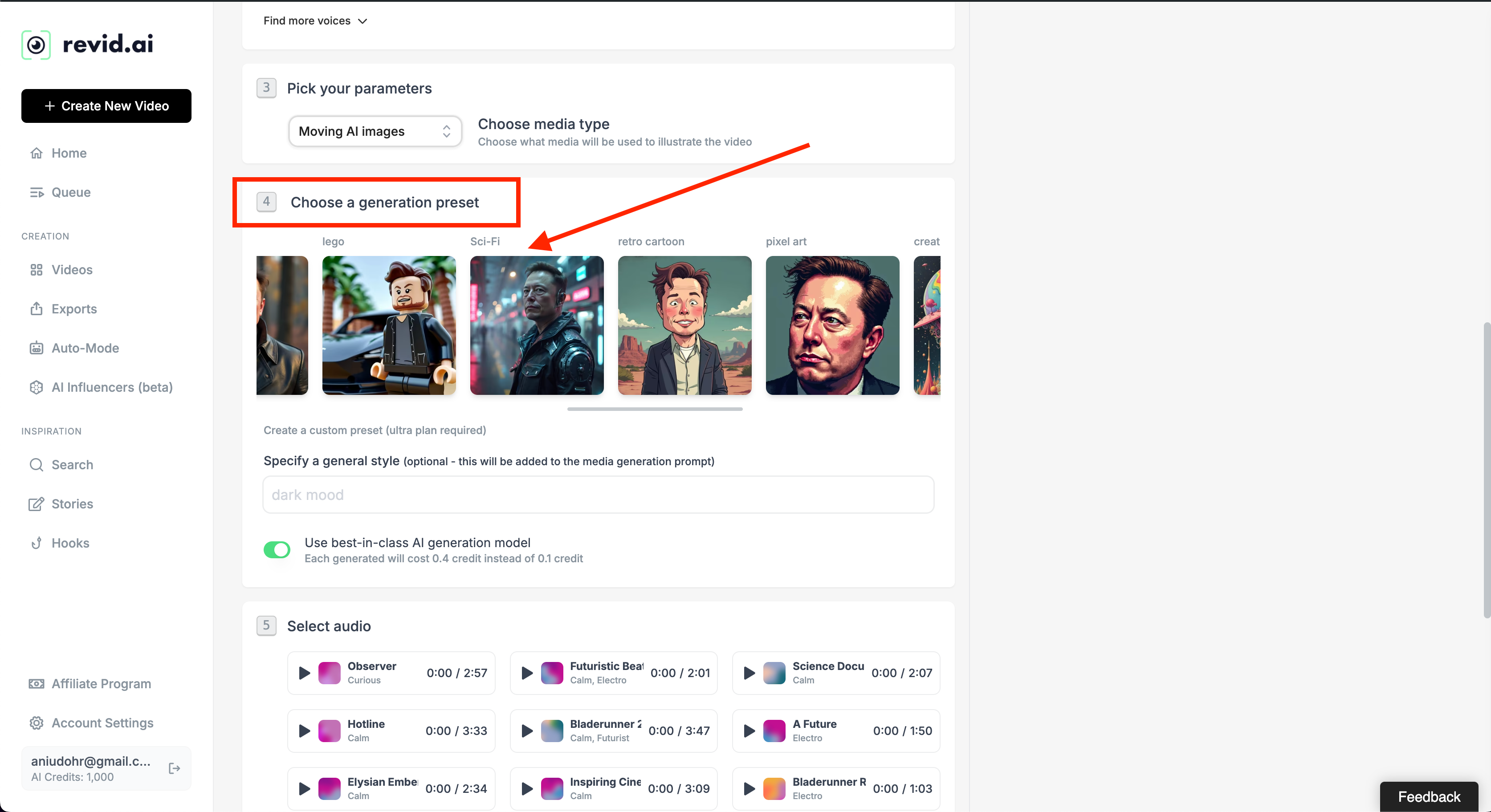Expand the Find more voices chevron
This screenshot has width=1491, height=812.
(x=363, y=21)
